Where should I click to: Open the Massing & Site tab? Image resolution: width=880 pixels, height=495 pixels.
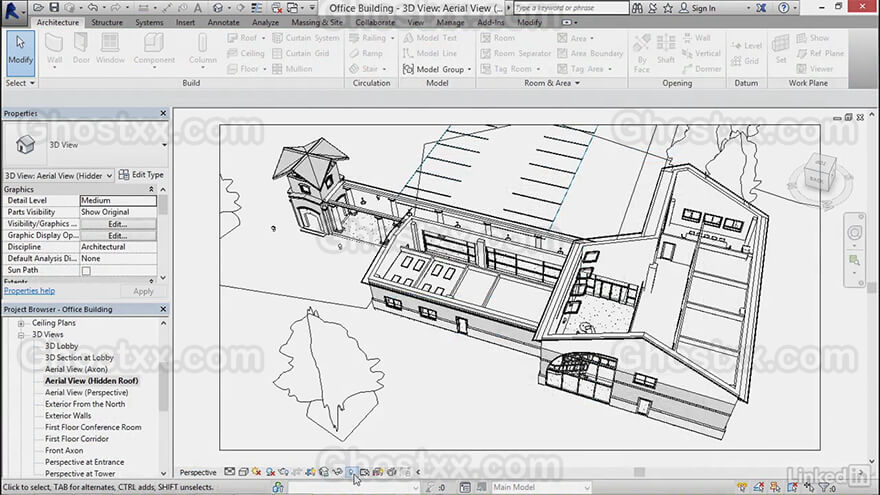pos(317,22)
